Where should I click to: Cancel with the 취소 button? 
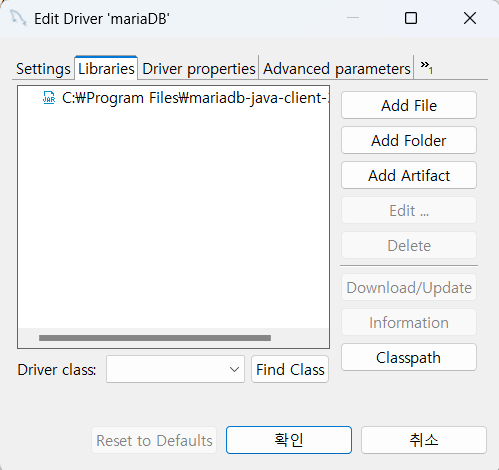click(424, 440)
